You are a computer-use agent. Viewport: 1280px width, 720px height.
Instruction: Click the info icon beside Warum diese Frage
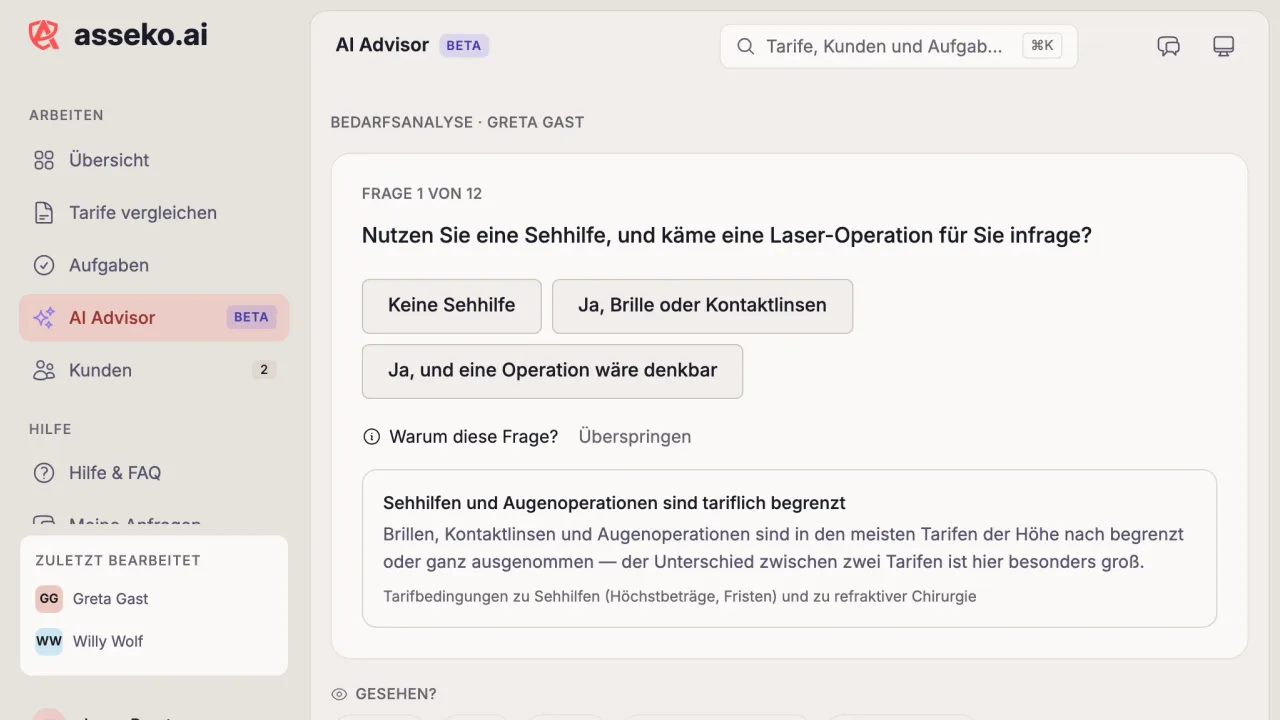click(371, 437)
